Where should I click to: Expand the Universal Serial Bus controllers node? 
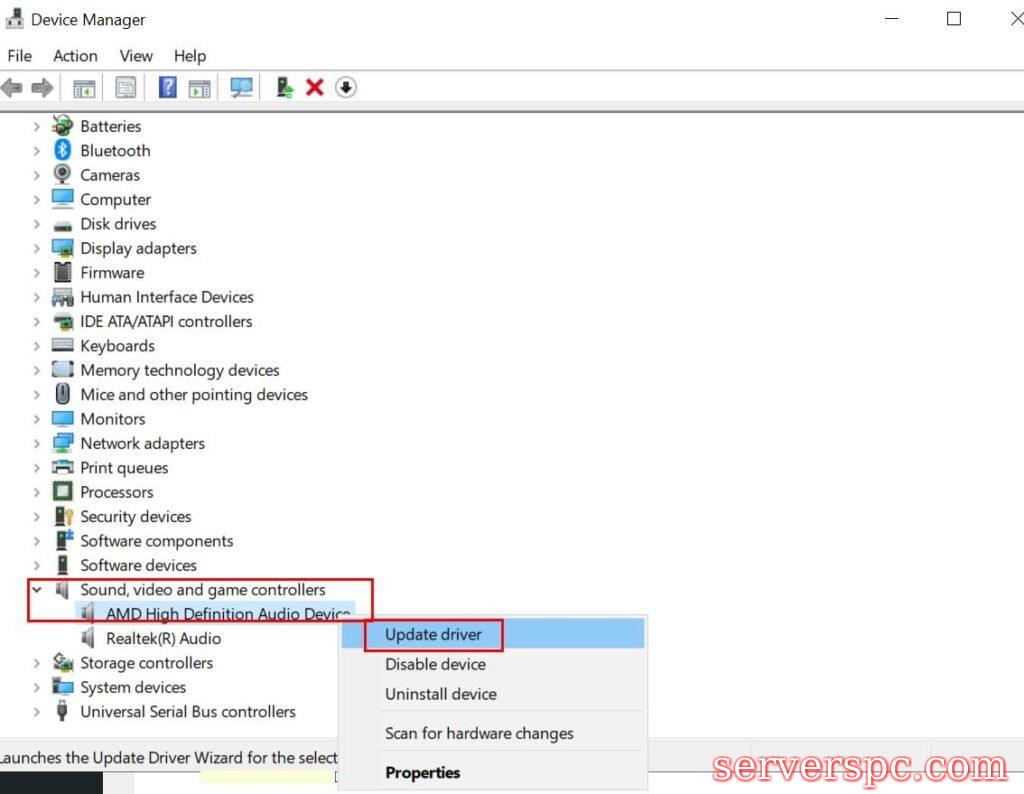pyautogui.click(x=37, y=712)
